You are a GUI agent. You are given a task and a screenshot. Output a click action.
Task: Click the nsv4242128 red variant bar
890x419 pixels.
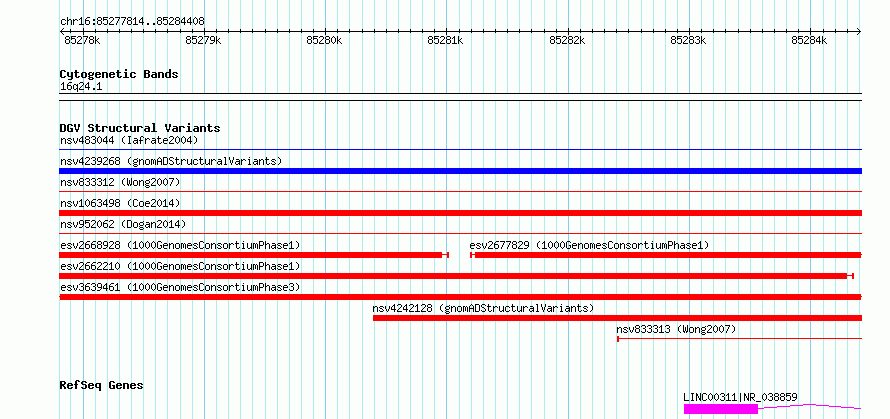[617, 318]
